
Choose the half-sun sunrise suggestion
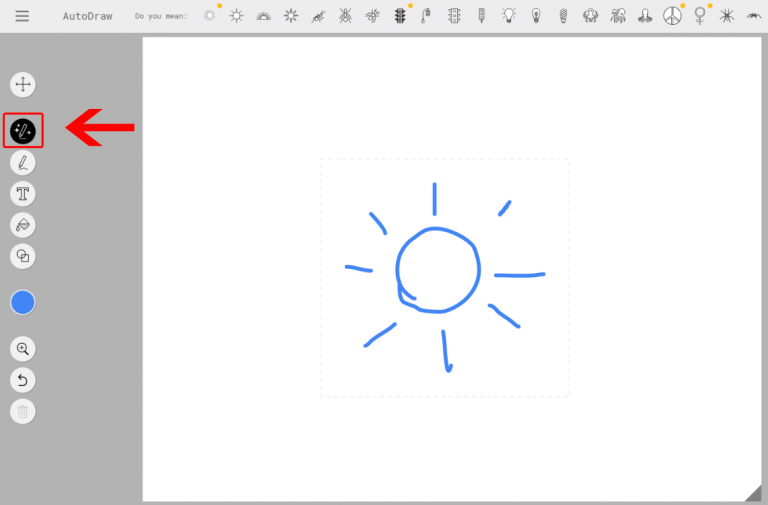click(264, 16)
